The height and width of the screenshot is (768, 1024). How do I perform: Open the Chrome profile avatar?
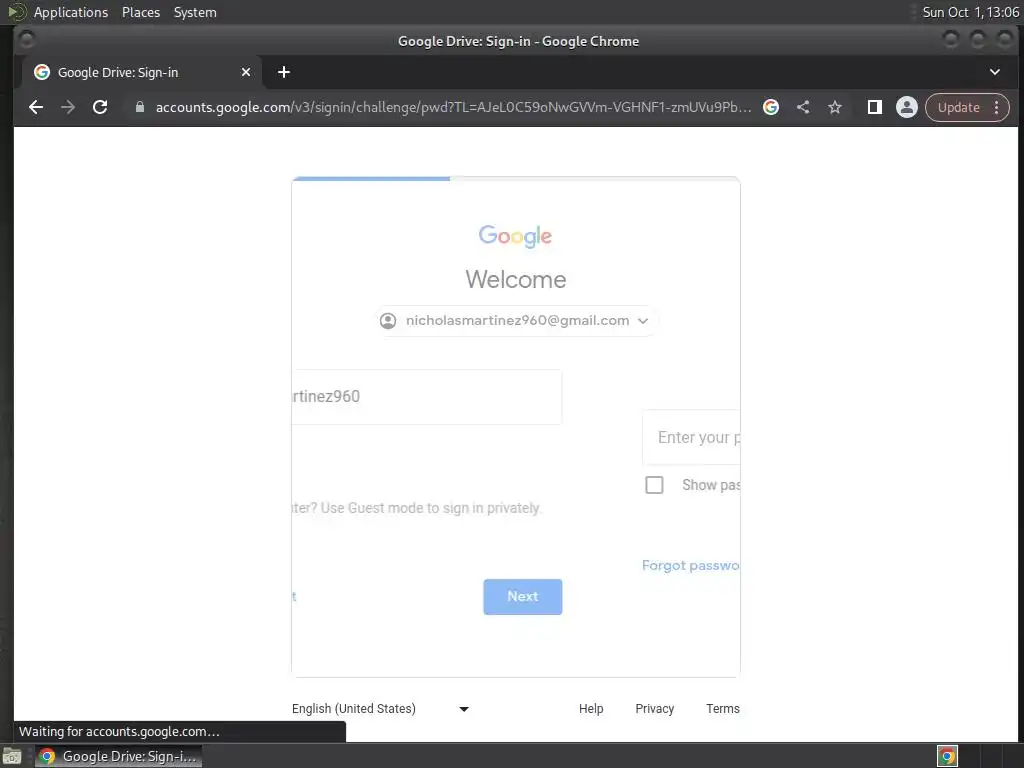(x=906, y=107)
